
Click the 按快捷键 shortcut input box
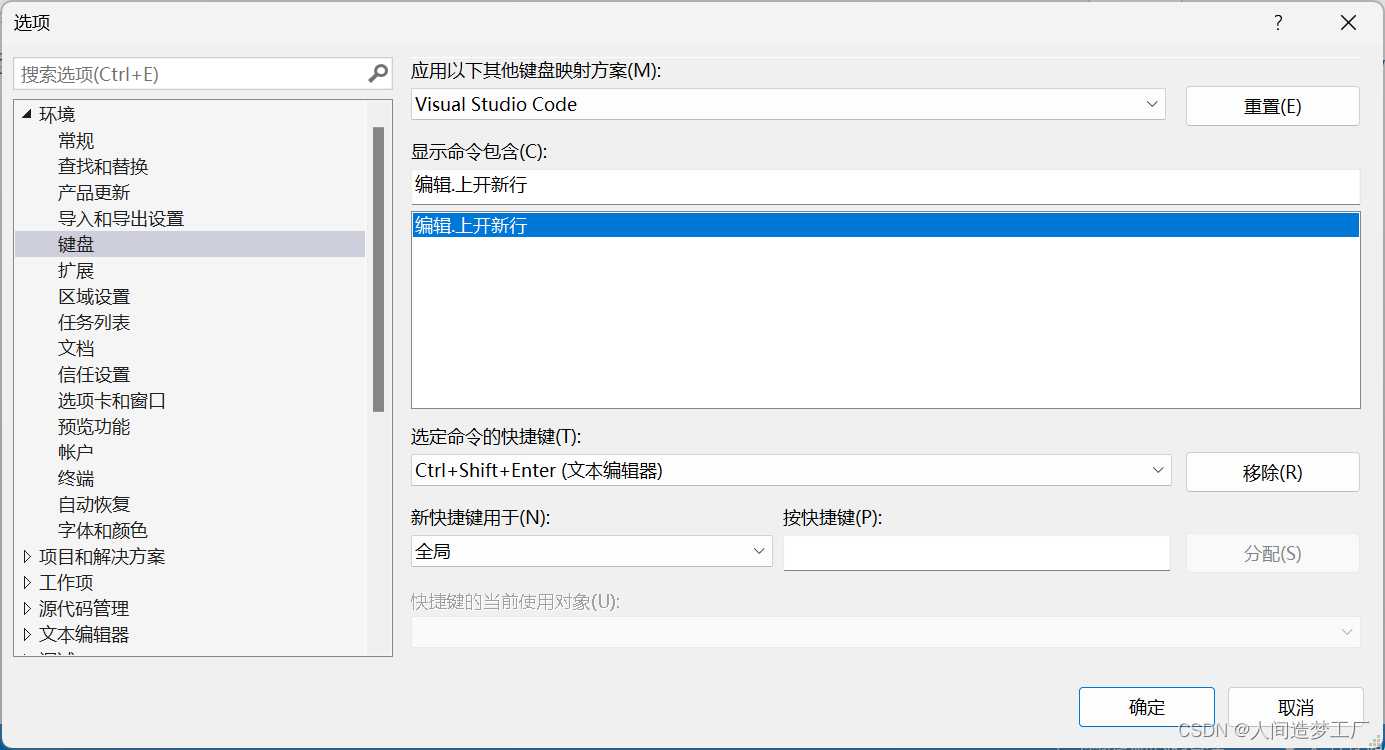(976, 553)
